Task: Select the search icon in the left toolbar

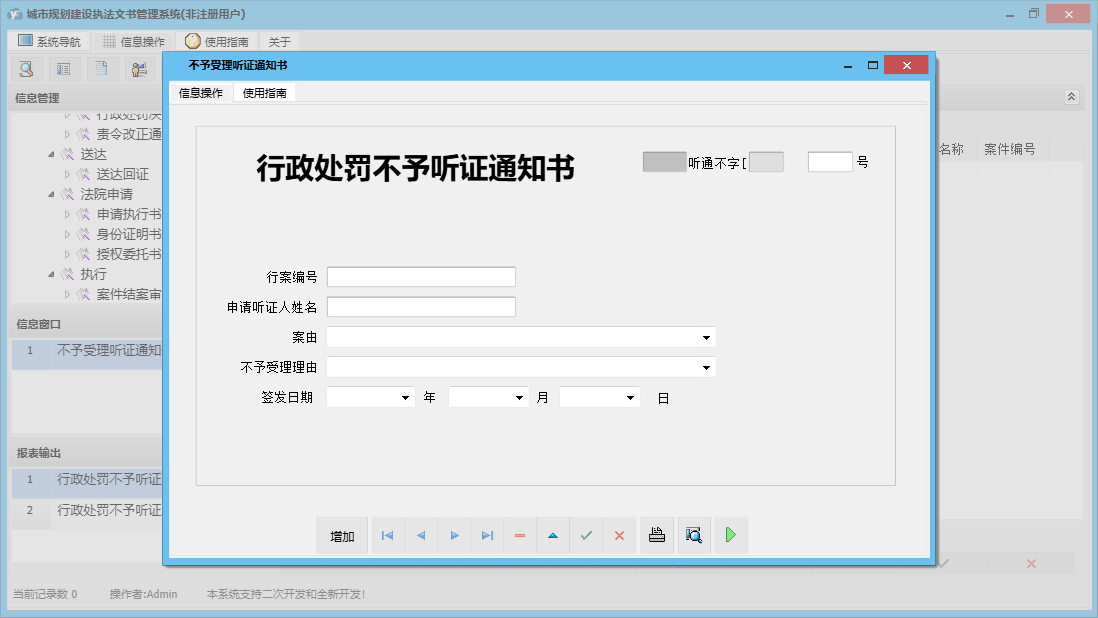Action: [26, 68]
